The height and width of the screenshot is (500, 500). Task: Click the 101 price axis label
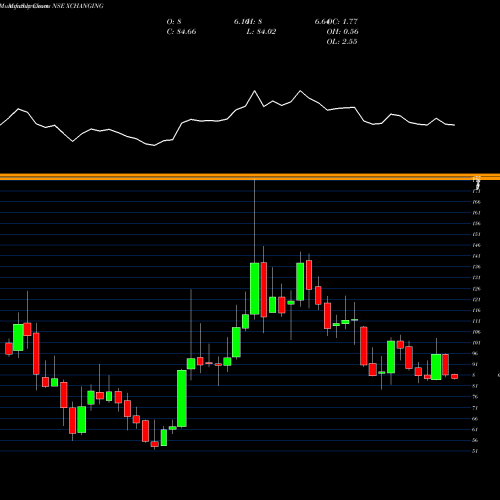(x=477, y=343)
